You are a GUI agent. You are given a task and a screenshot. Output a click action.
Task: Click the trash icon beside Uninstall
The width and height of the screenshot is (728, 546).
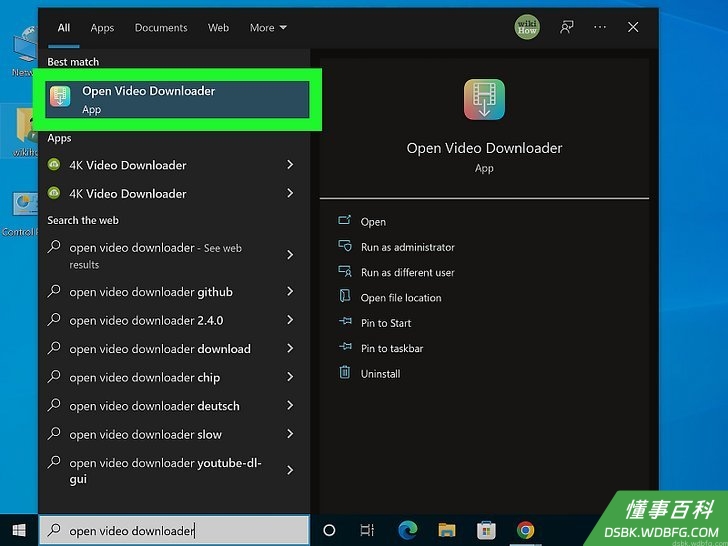(344, 372)
